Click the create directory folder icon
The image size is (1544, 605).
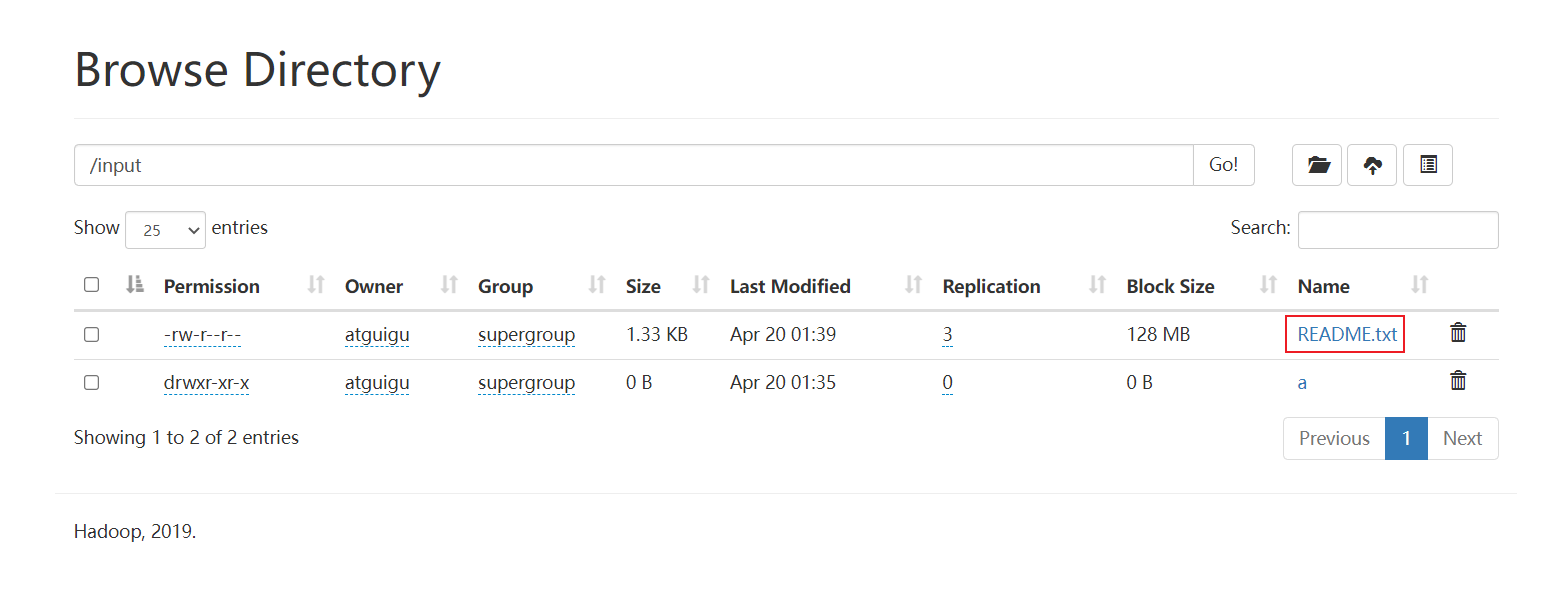[1318, 165]
